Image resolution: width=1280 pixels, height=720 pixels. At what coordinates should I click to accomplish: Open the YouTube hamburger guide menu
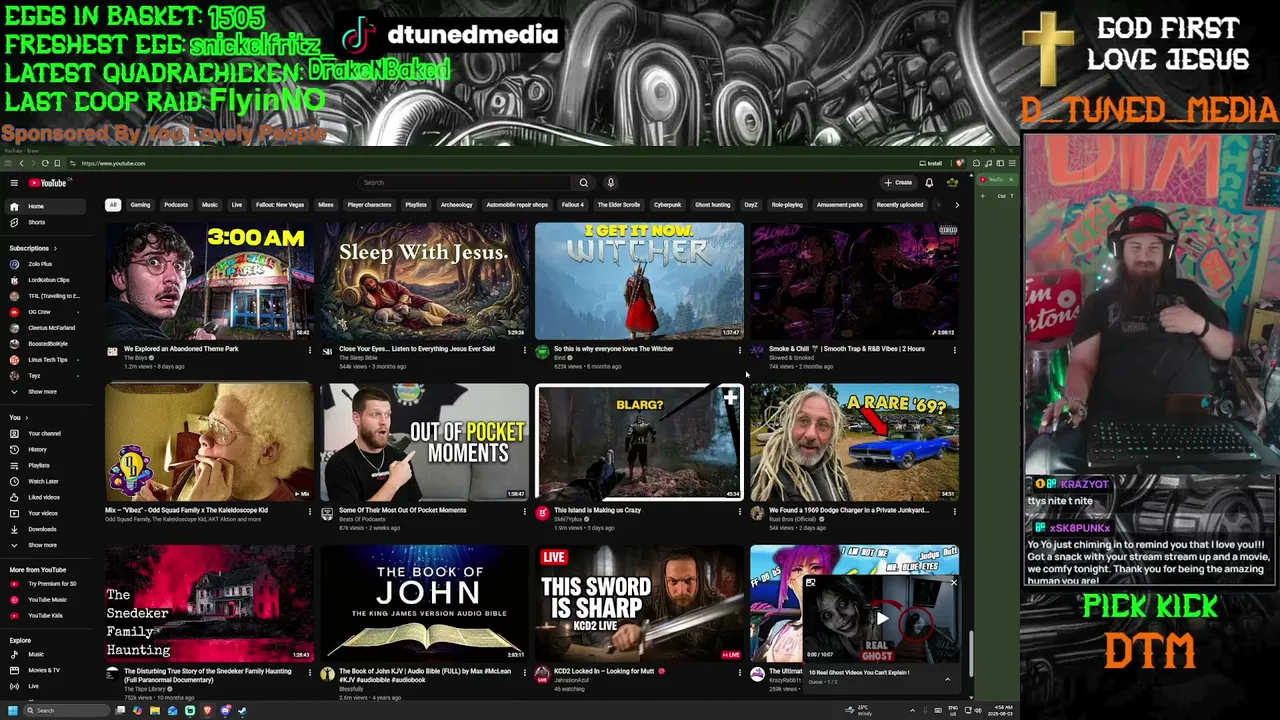pyautogui.click(x=14, y=183)
